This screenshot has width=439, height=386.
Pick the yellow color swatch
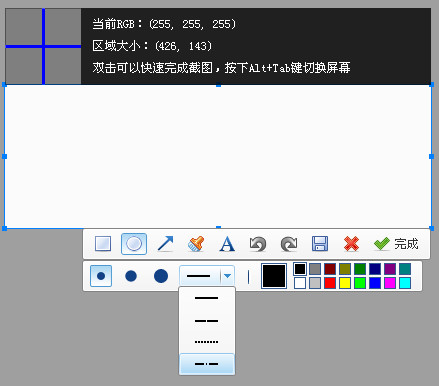coord(345,283)
